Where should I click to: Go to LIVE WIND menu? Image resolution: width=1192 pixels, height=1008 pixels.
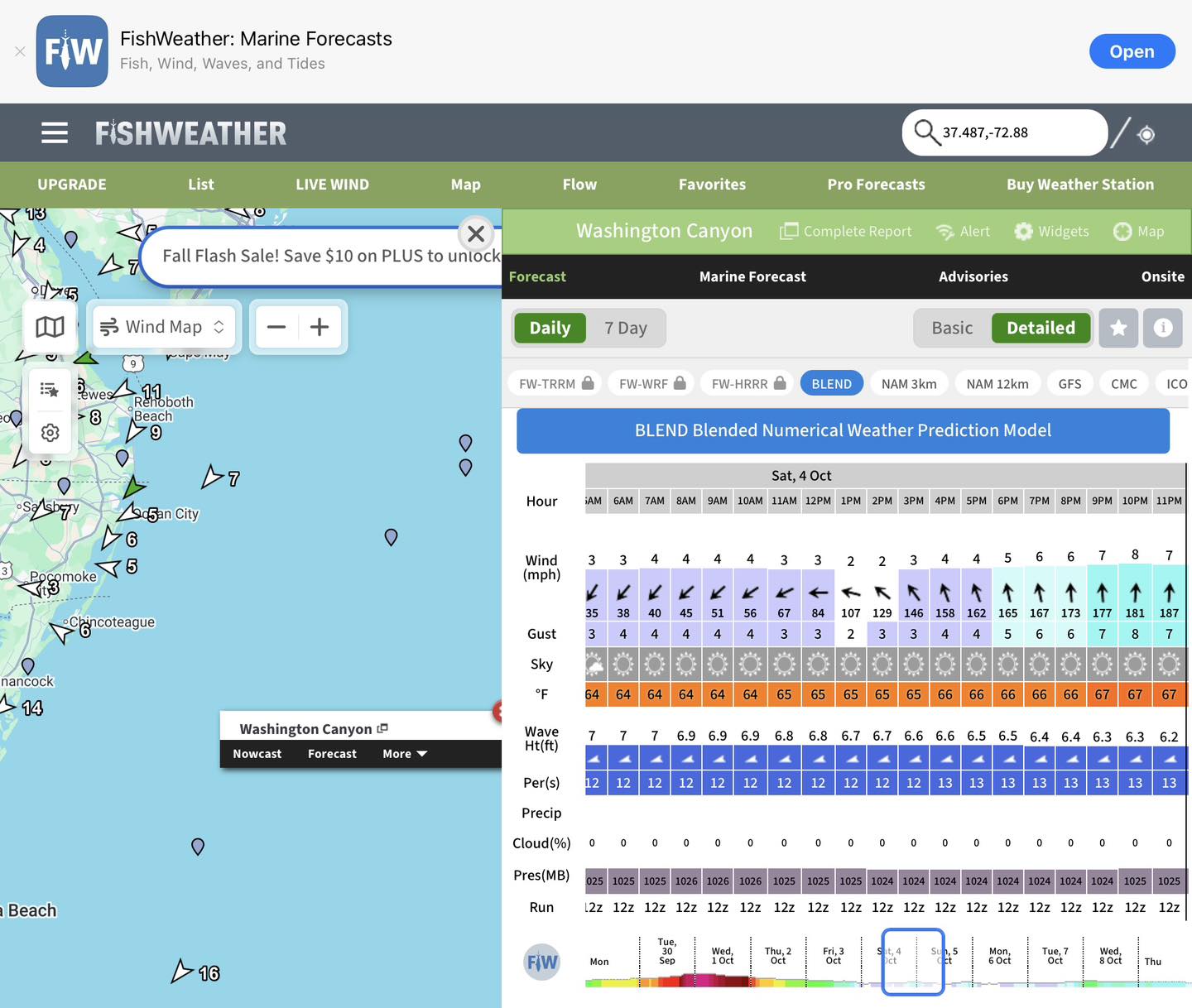pos(333,185)
